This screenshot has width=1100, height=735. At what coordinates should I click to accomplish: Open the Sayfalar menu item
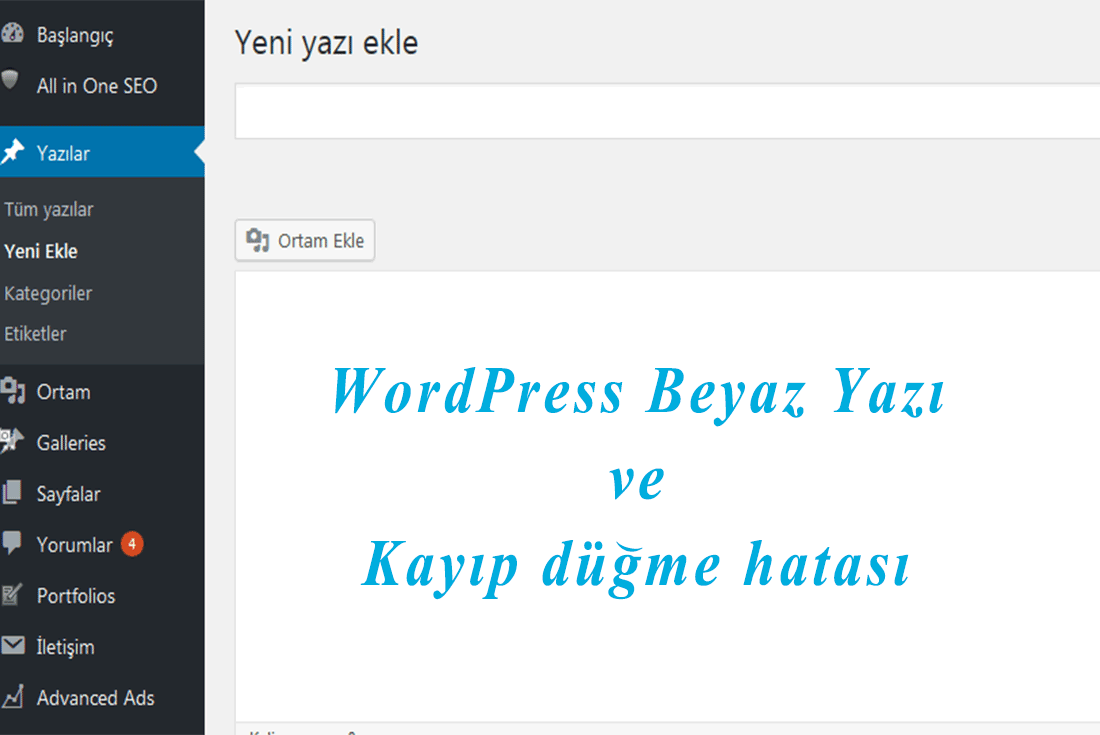[102, 494]
